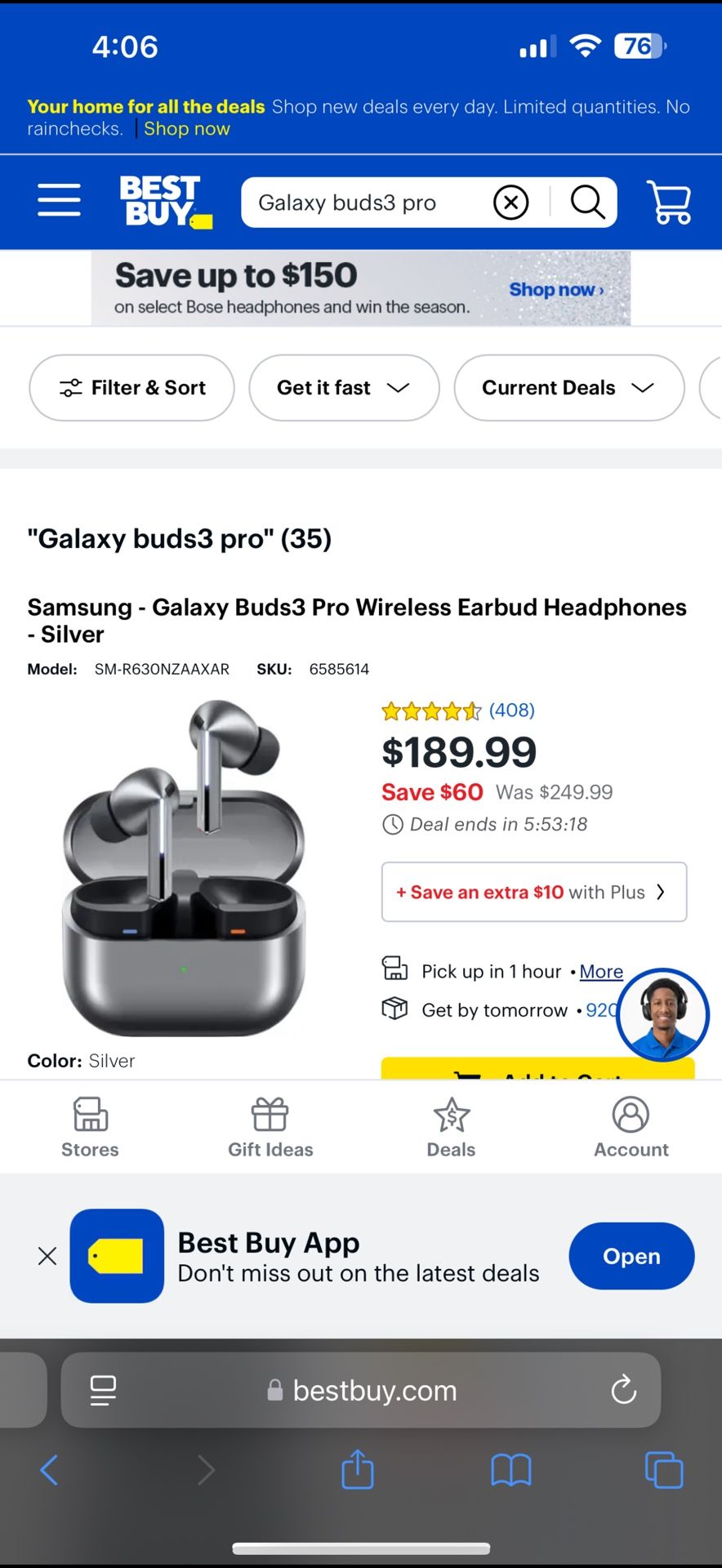The height and width of the screenshot is (1568, 722).
Task: Open the Account tab
Action: pyautogui.click(x=631, y=1127)
